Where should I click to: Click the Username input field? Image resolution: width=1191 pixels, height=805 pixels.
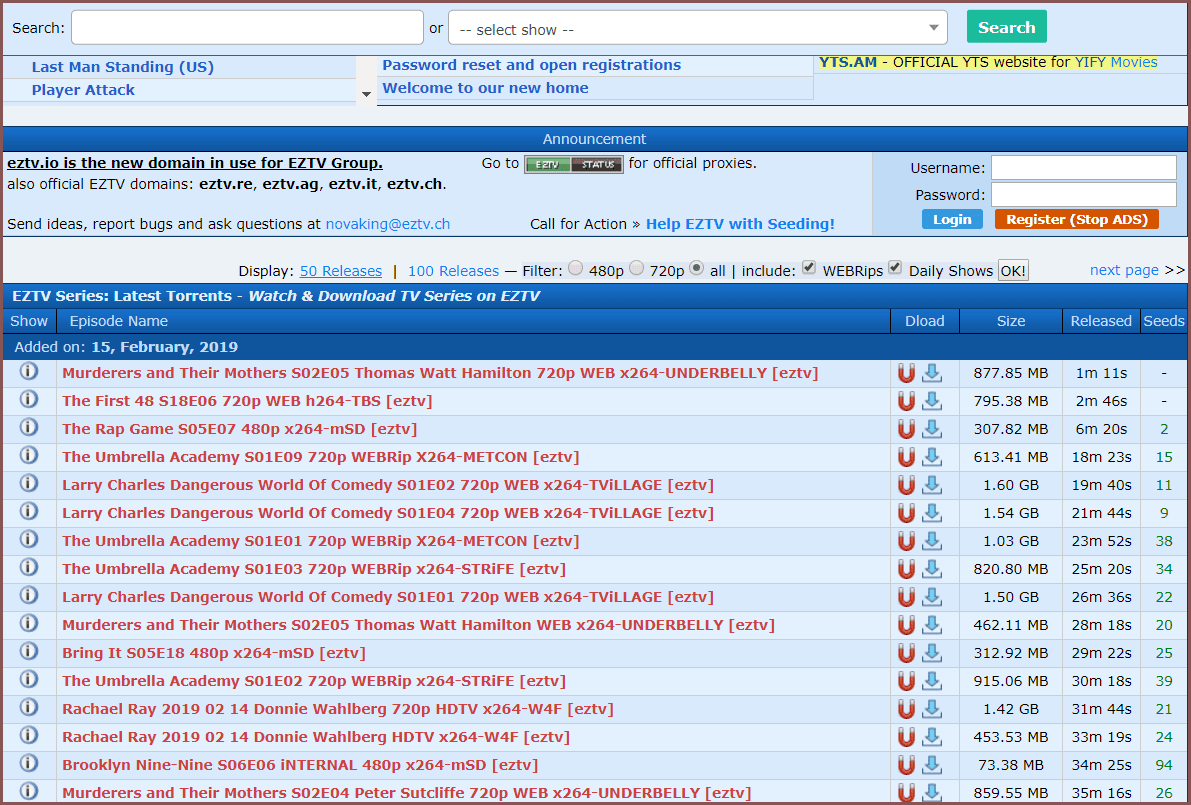coord(1083,168)
